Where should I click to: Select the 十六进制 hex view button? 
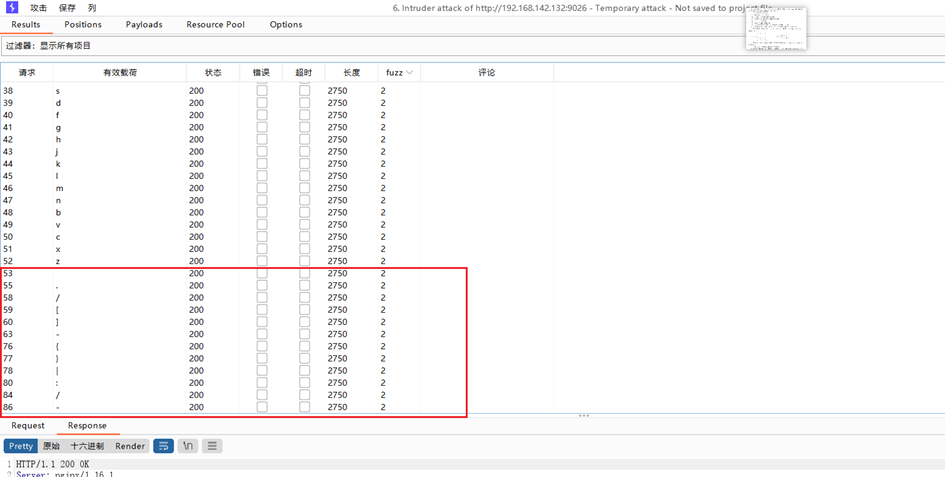pyautogui.click(x=87, y=446)
